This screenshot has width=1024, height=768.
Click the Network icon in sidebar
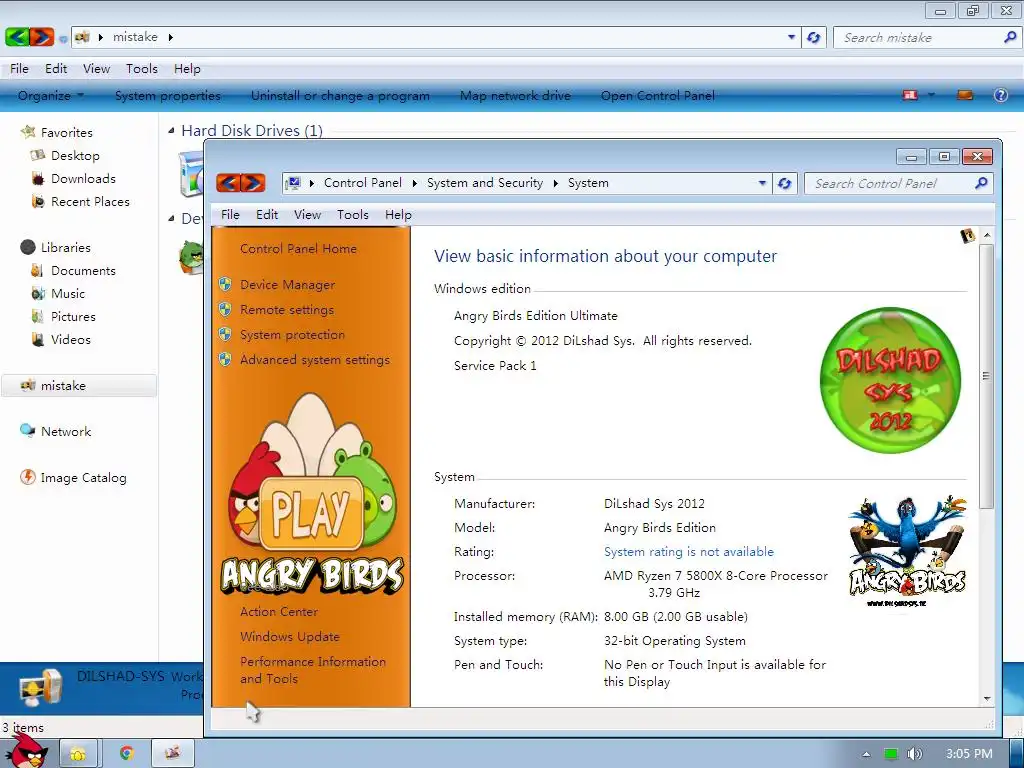click(27, 430)
